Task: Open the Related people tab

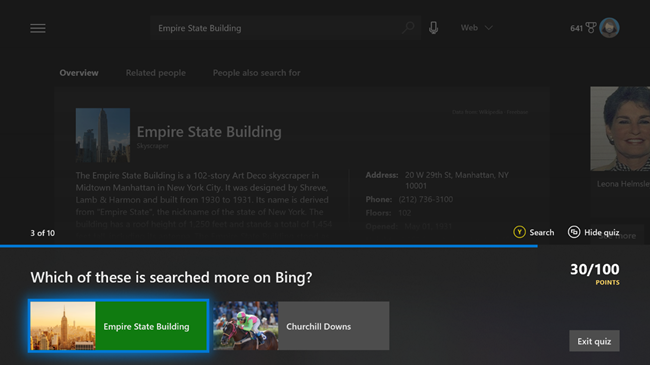Action: [x=155, y=73]
